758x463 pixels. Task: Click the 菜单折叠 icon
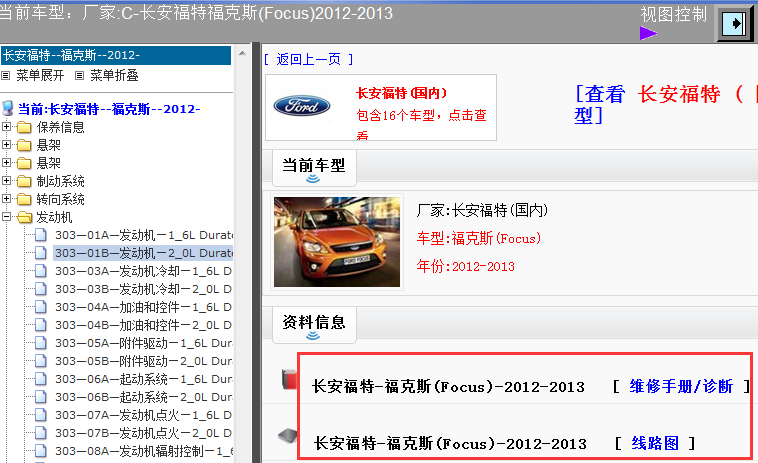click(80, 75)
